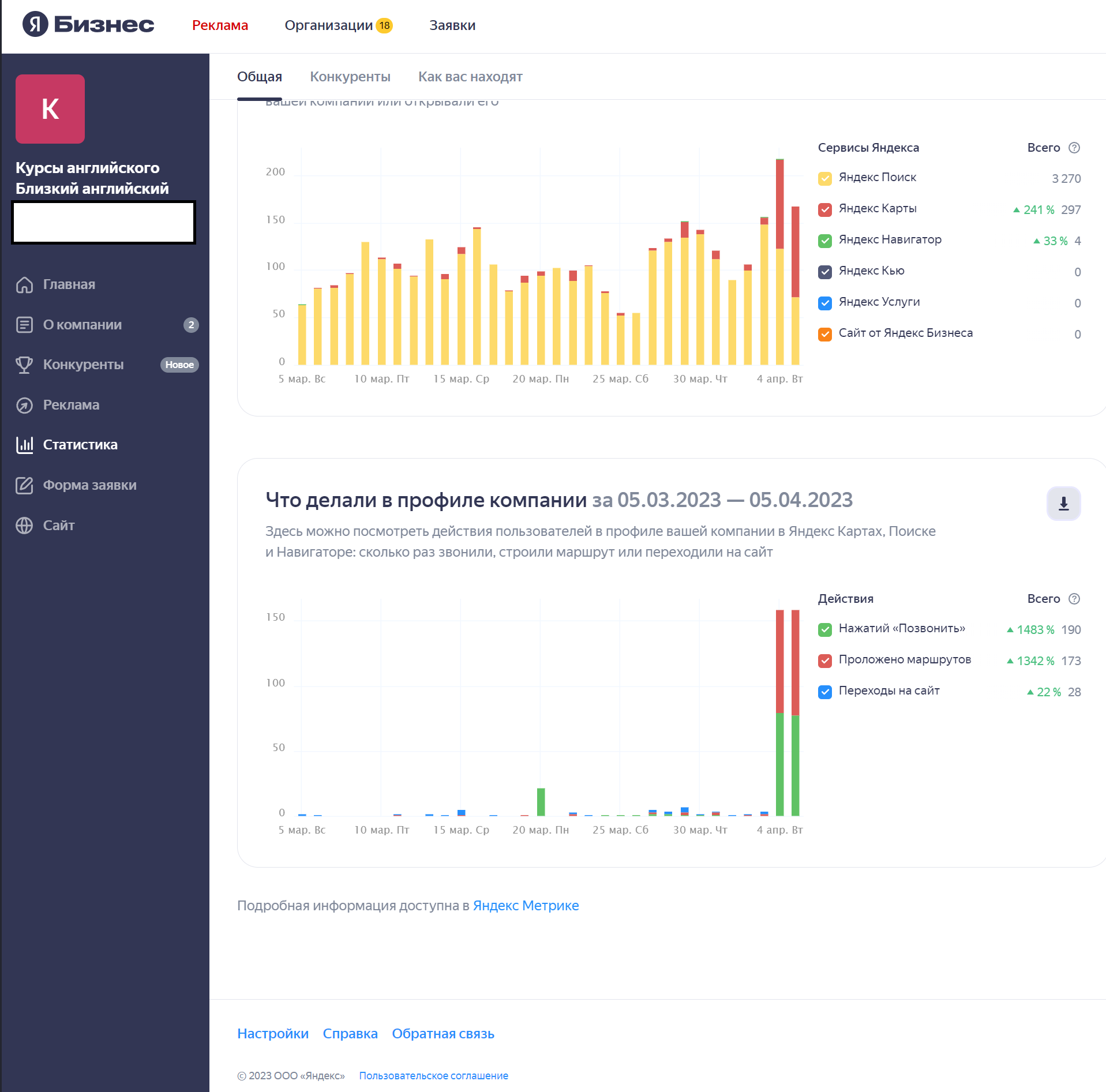
Task: Click the Реклама compass icon in sidebar
Action: pos(24,405)
